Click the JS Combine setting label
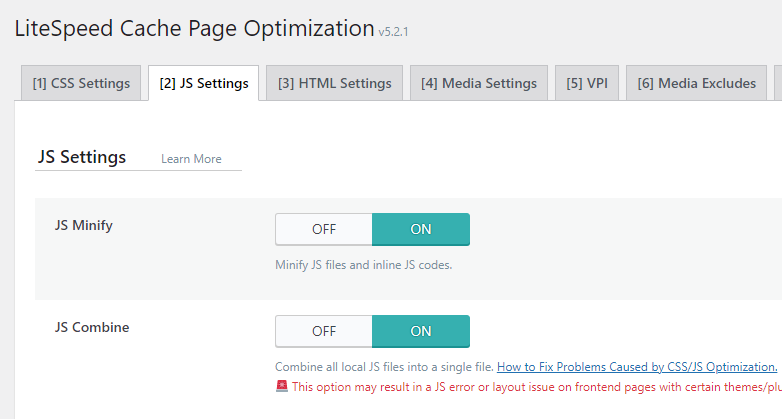The width and height of the screenshot is (782, 419). [92, 327]
